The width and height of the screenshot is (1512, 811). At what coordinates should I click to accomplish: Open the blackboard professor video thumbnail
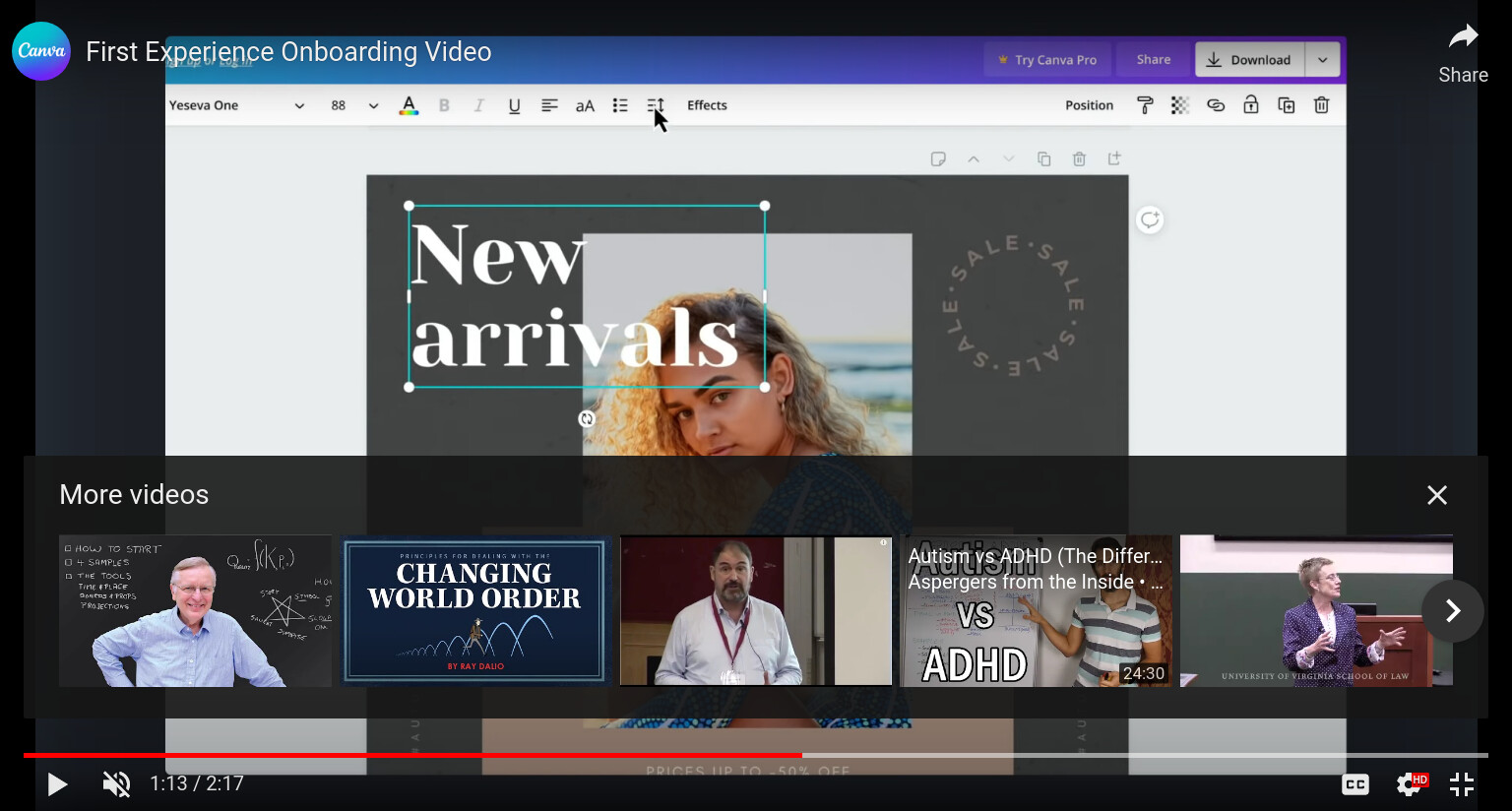tap(195, 611)
